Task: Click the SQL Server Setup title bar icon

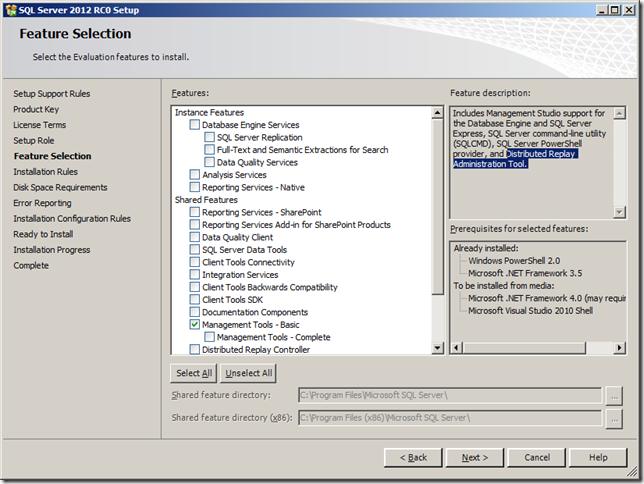Action: tap(10, 10)
